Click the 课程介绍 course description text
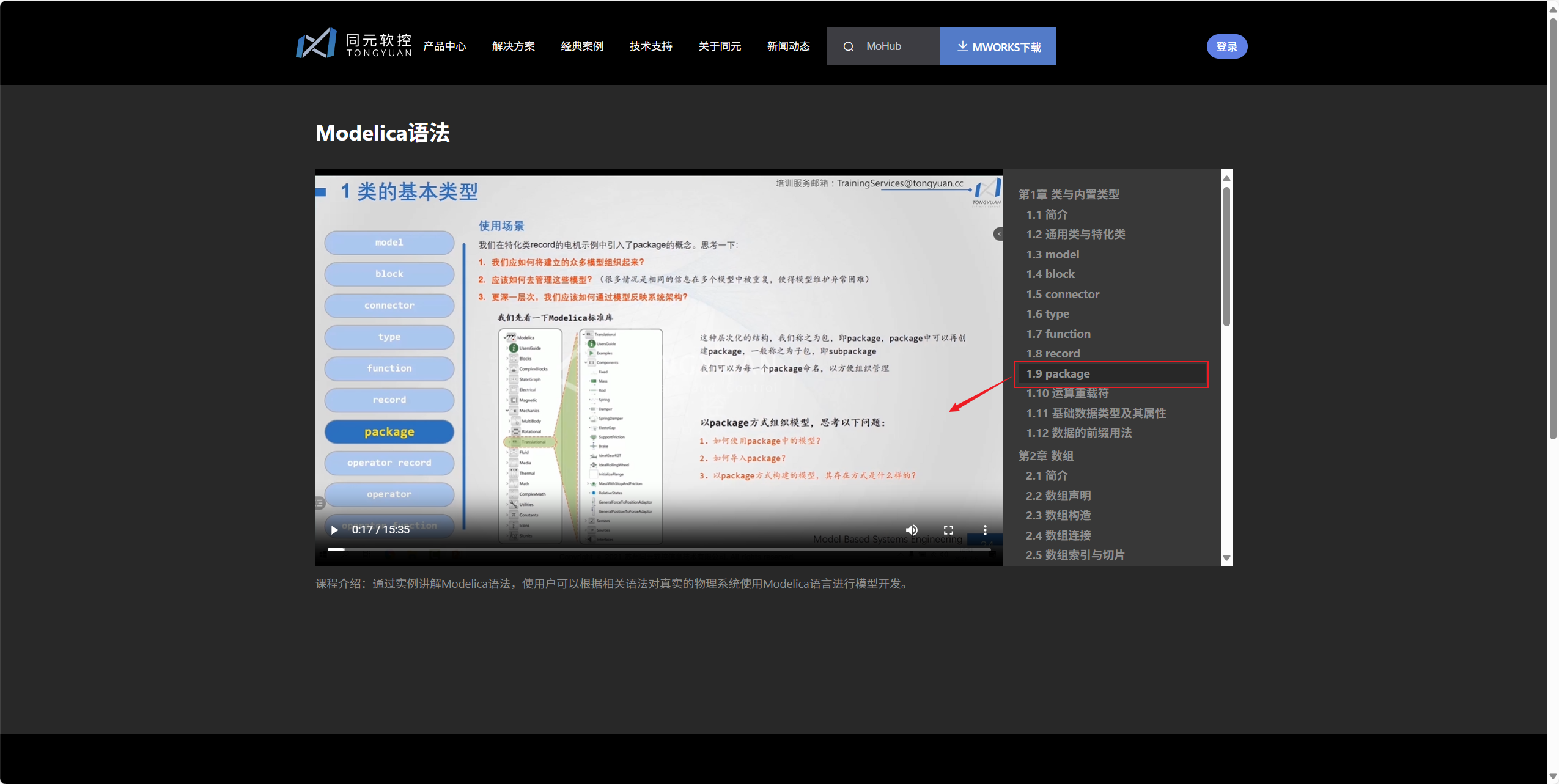Viewport: 1559px width, 784px height. pos(613,584)
